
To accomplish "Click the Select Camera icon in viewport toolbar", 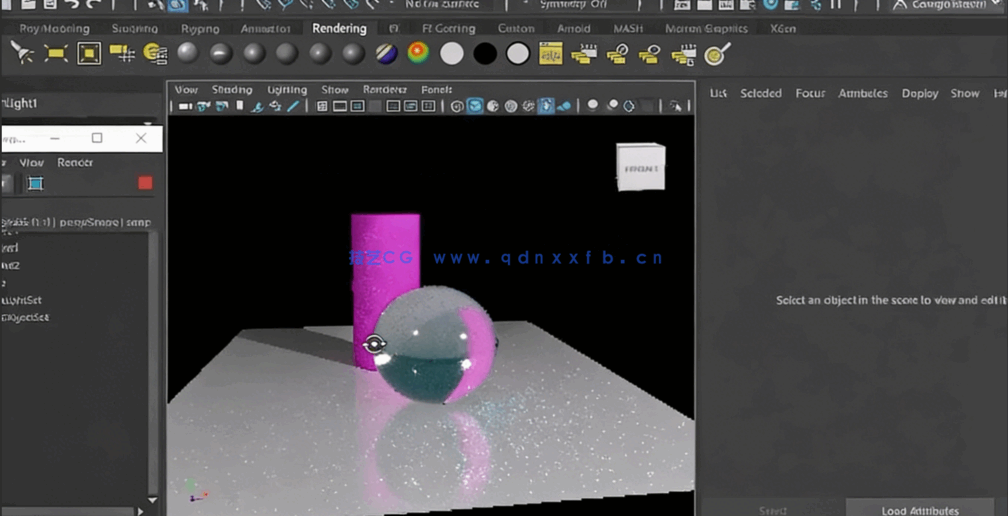I will (185, 107).
